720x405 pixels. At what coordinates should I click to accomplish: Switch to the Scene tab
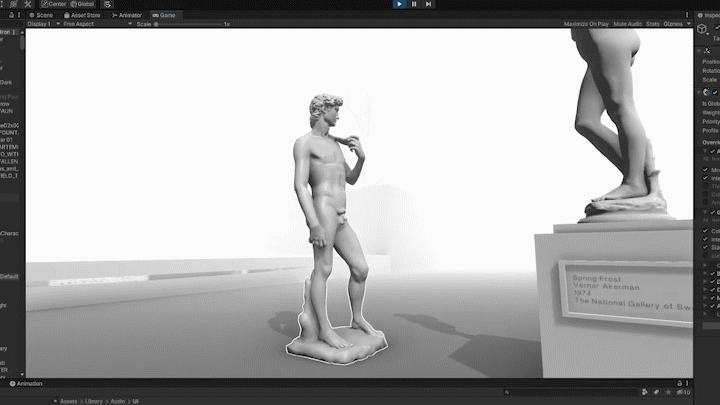[x=41, y=15]
